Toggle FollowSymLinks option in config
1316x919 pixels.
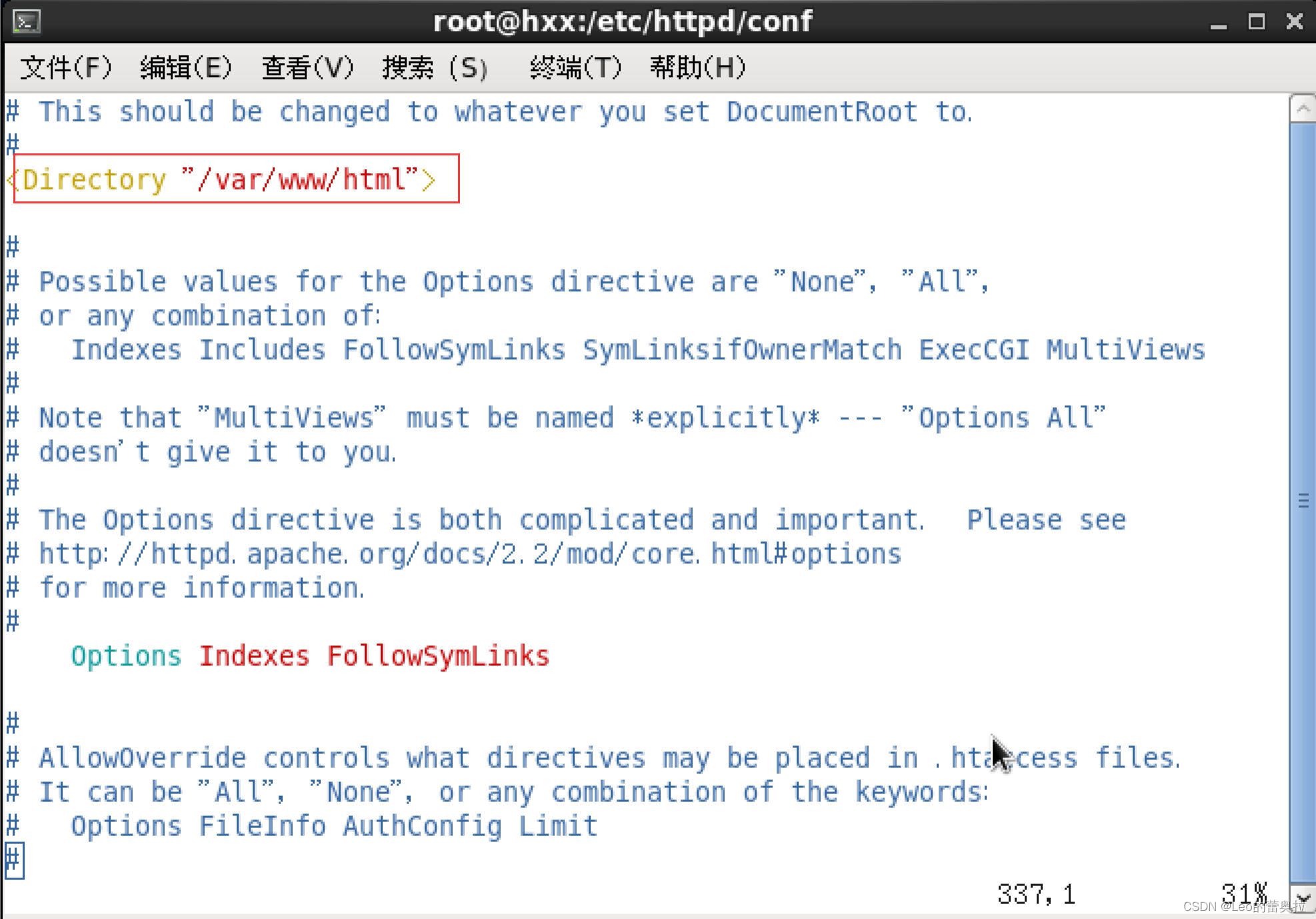(x=436, y=656)
